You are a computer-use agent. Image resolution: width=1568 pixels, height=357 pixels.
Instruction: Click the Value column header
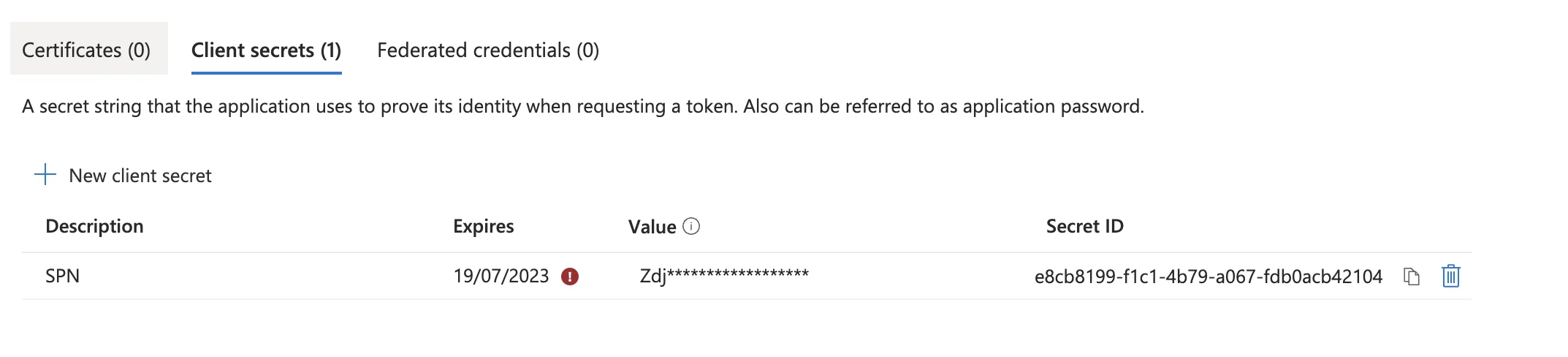pyautogui.click(x=652, y=227)
